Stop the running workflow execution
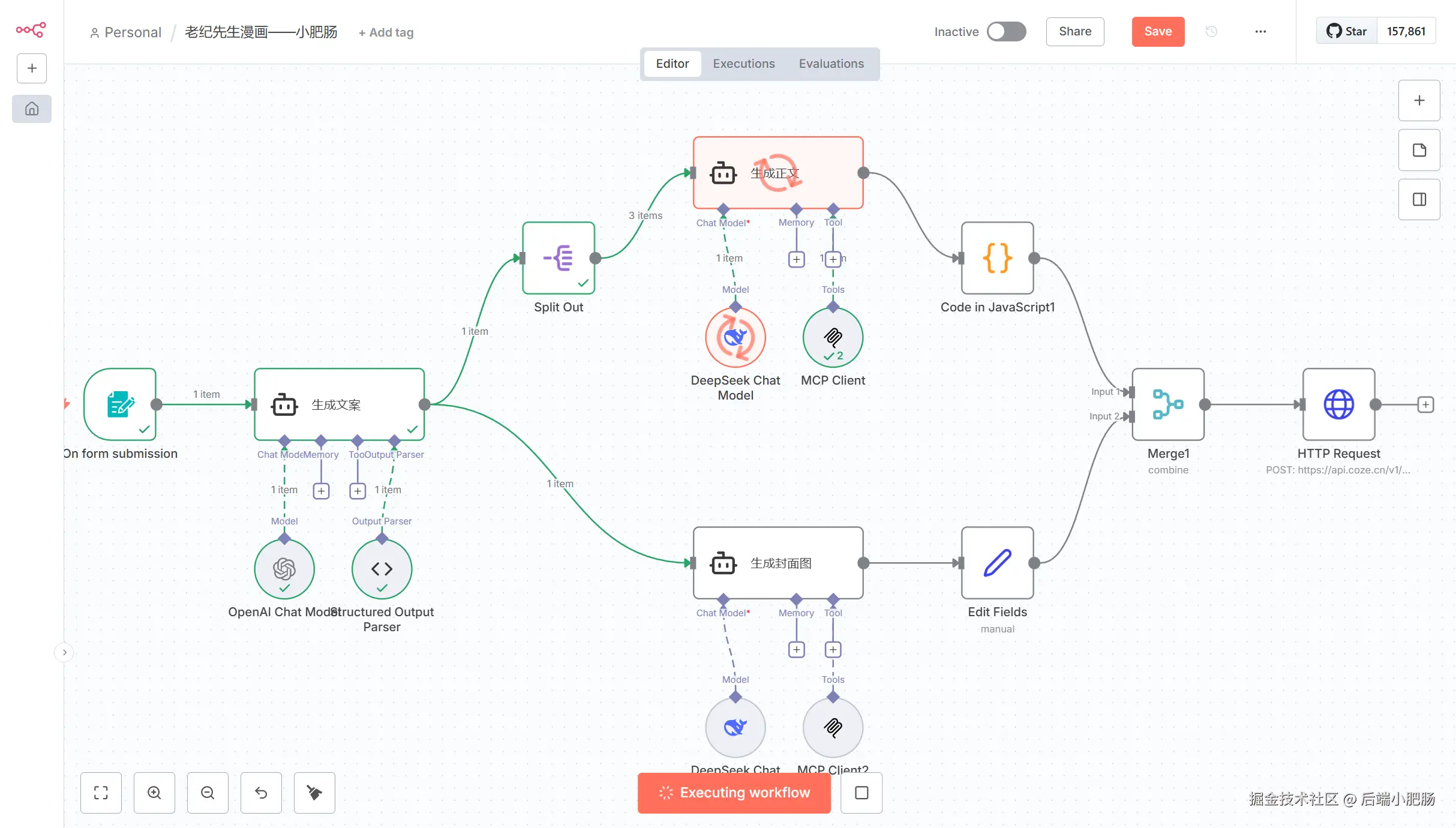 click(861, 793)
